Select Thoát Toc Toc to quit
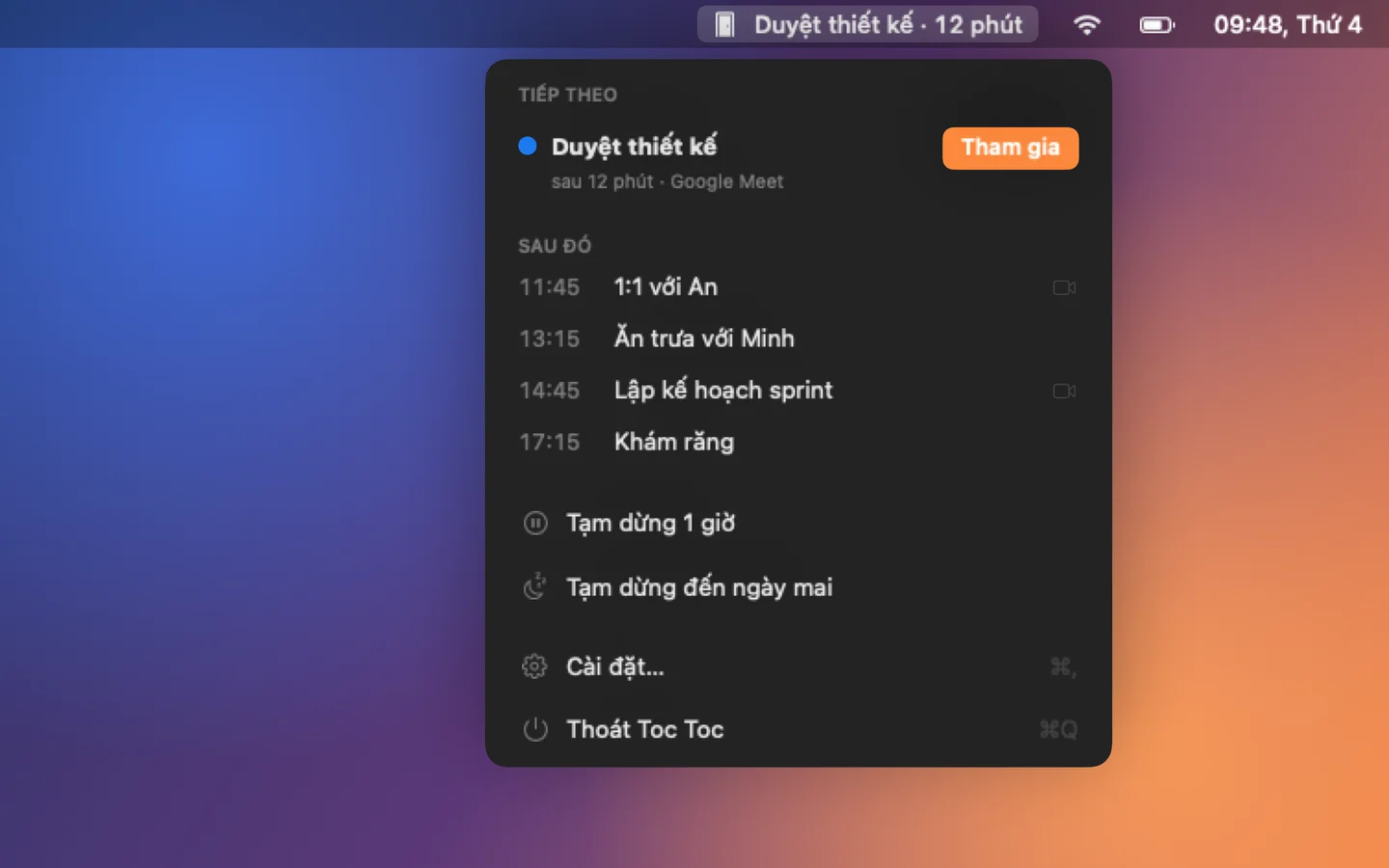Viewport: 1389px width, 868px height. [x=799, y=729]
